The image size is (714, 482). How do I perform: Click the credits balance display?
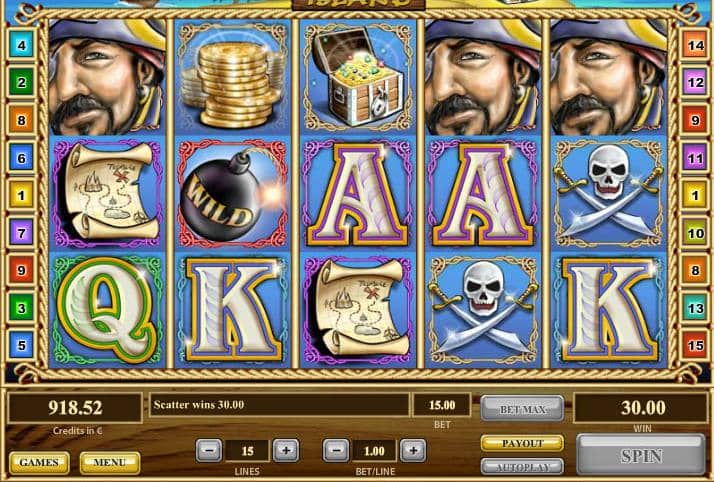(x=75, y=408)
